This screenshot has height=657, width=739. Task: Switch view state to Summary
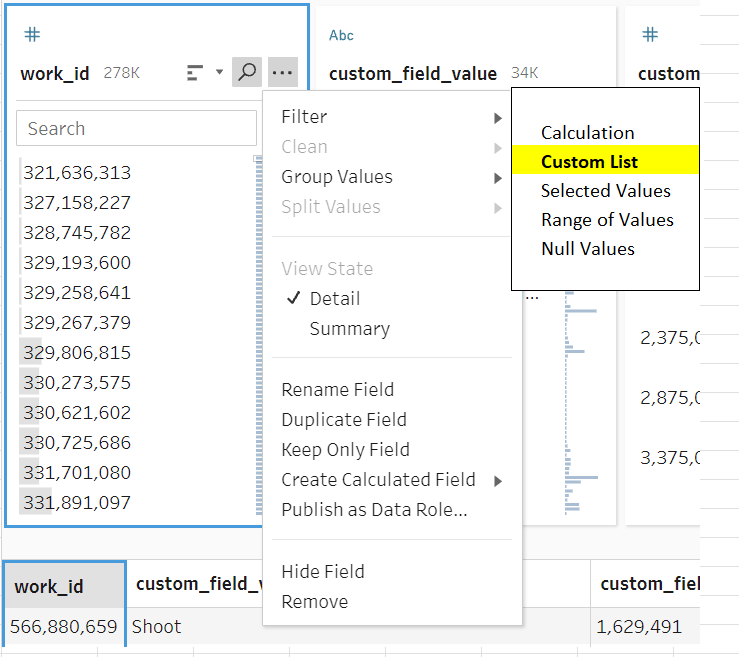point(349,329)
